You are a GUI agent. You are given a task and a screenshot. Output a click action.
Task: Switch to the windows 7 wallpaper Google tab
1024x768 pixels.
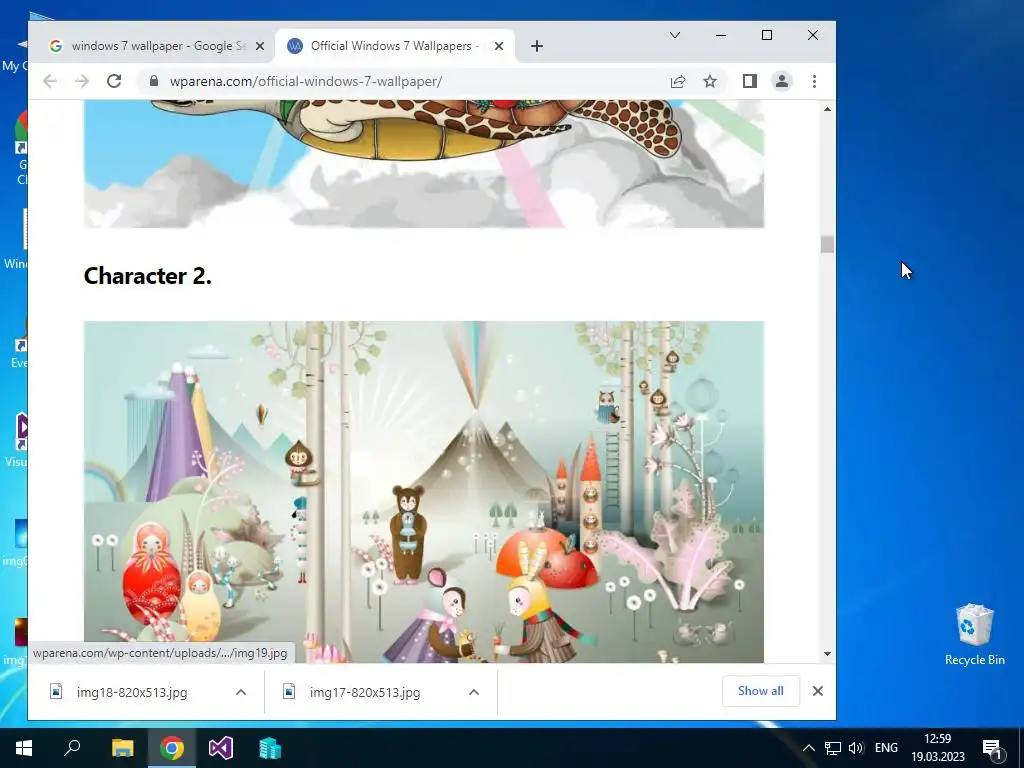157,46
